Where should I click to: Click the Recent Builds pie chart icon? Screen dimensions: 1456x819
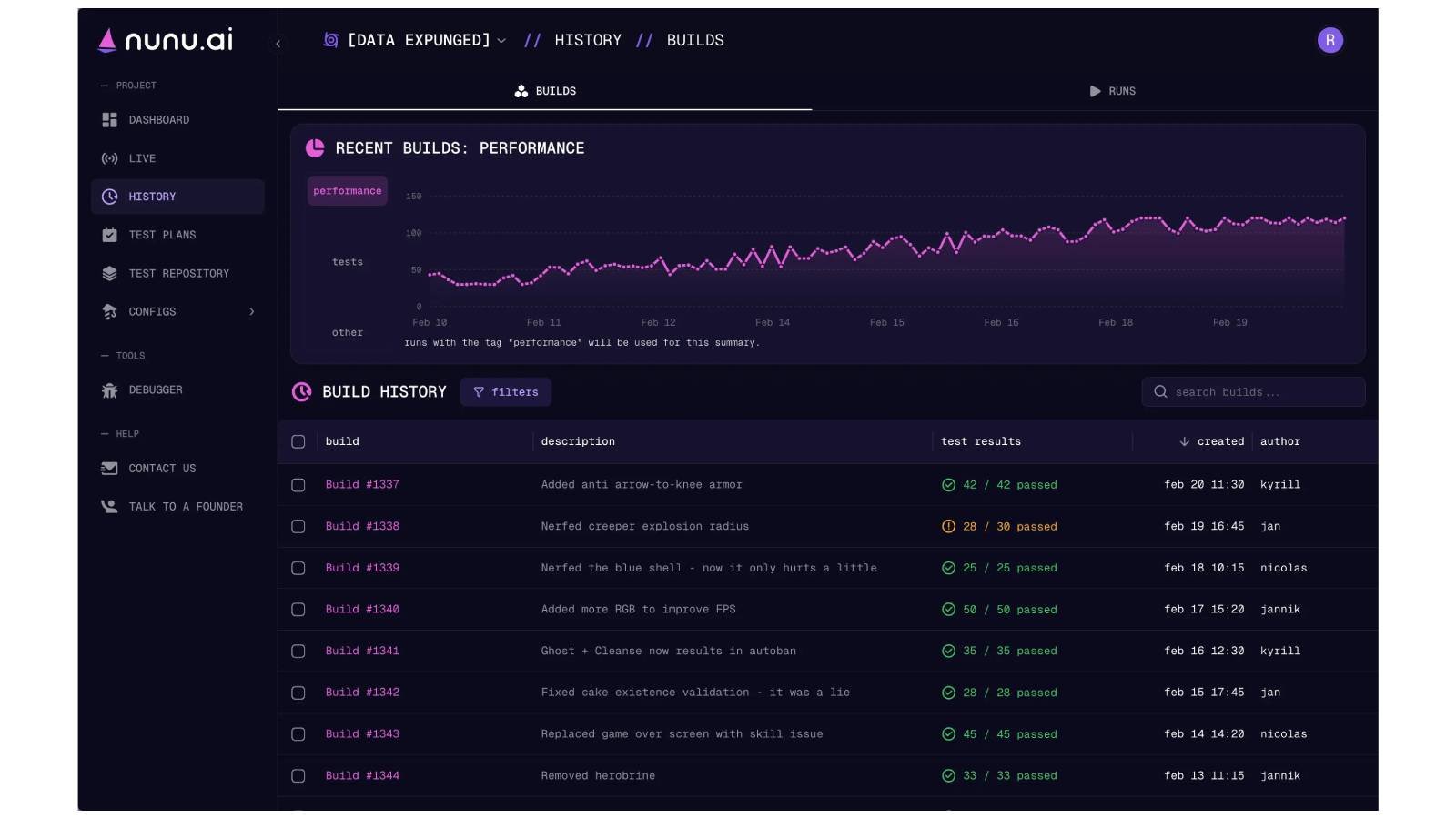click(x=315, y=147)
